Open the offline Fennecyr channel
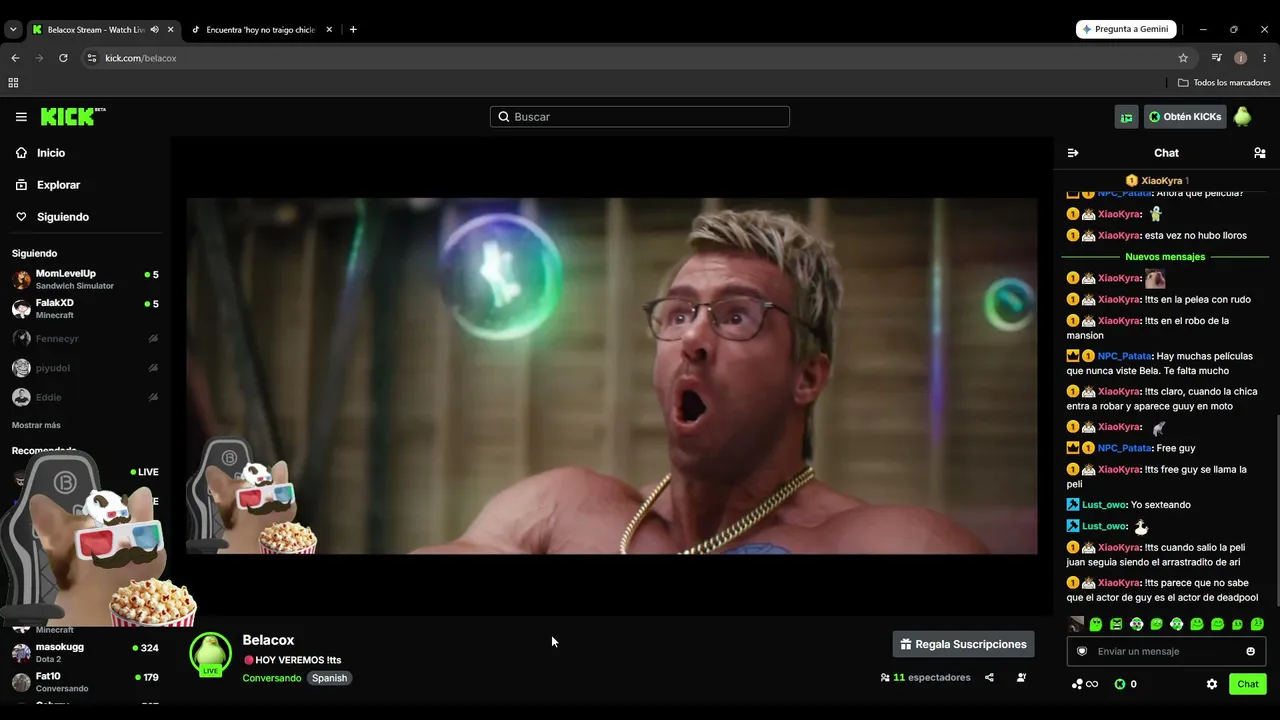 coord(85,339)
